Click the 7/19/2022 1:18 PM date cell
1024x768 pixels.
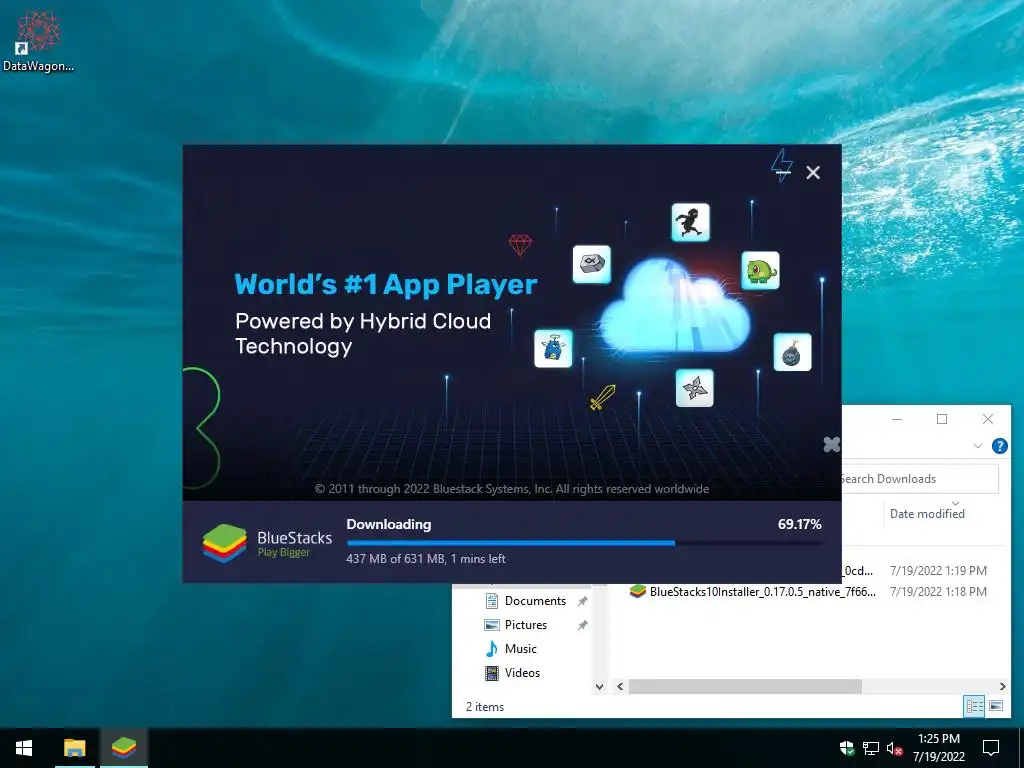tap(938, 592)
